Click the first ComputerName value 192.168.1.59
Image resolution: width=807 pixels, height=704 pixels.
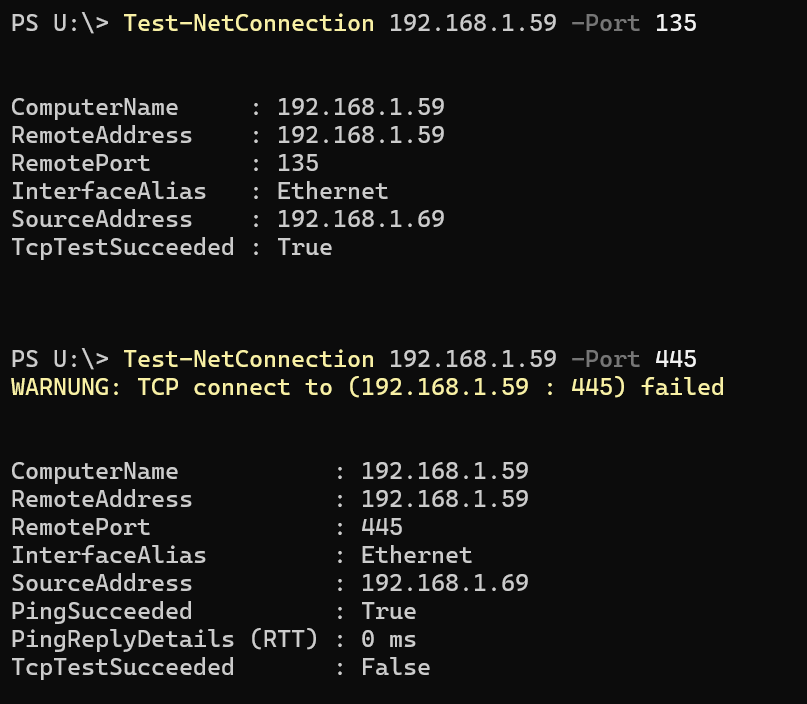pos(361,108)
